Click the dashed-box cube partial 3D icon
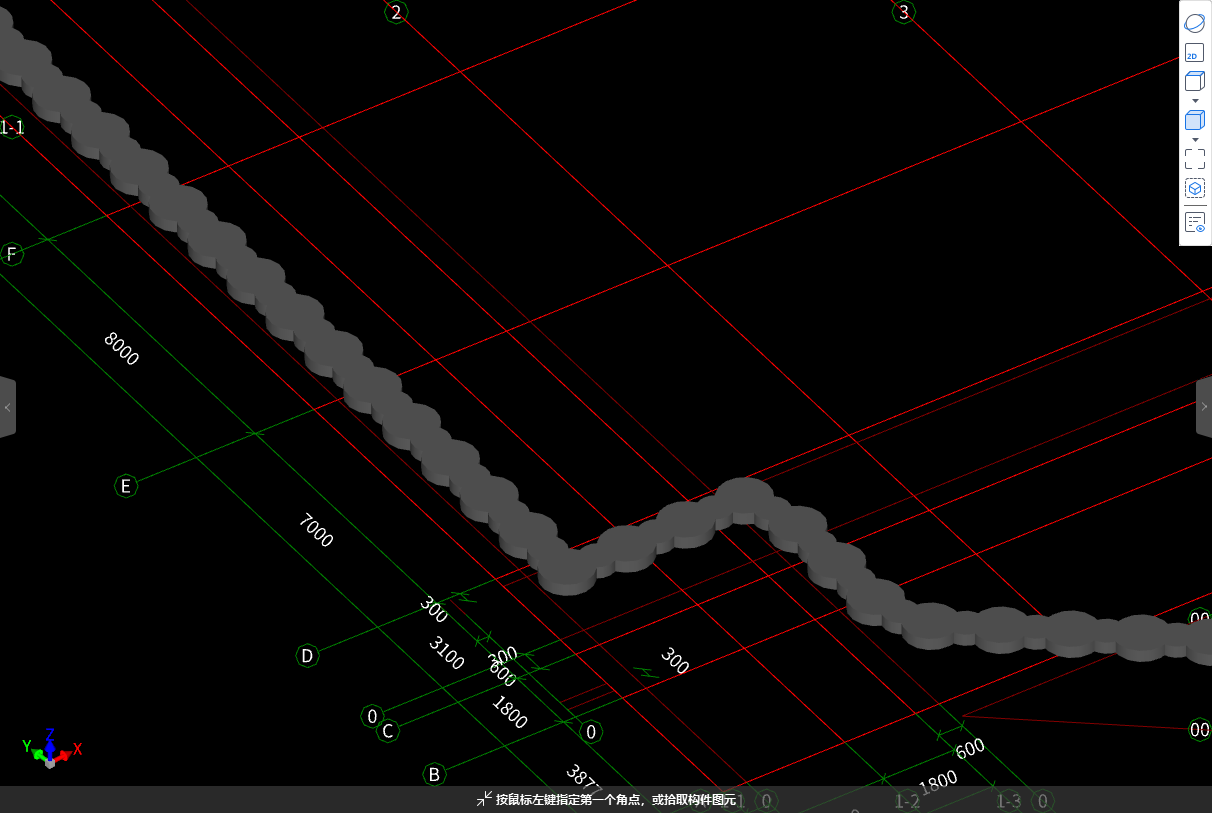Image resolution: width=1212 pixels, height=813 pixels. (1194, 188)
